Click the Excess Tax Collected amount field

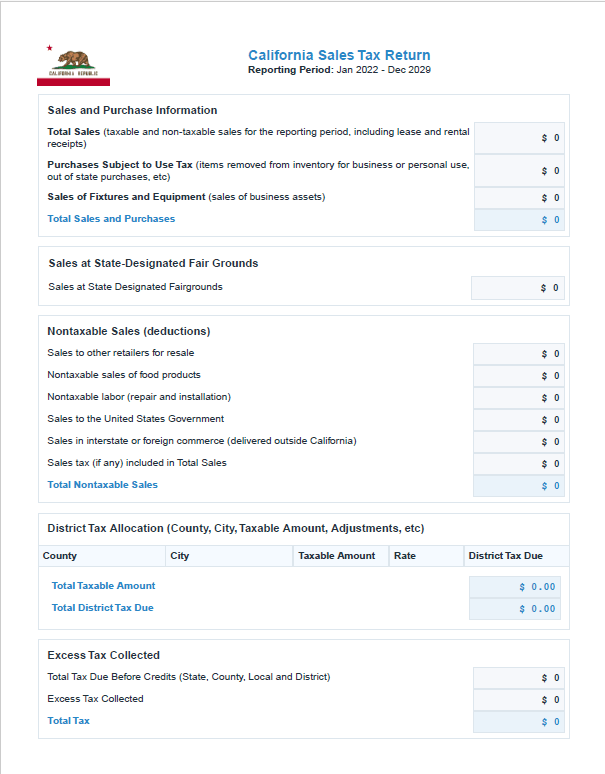tap(519, 700)
